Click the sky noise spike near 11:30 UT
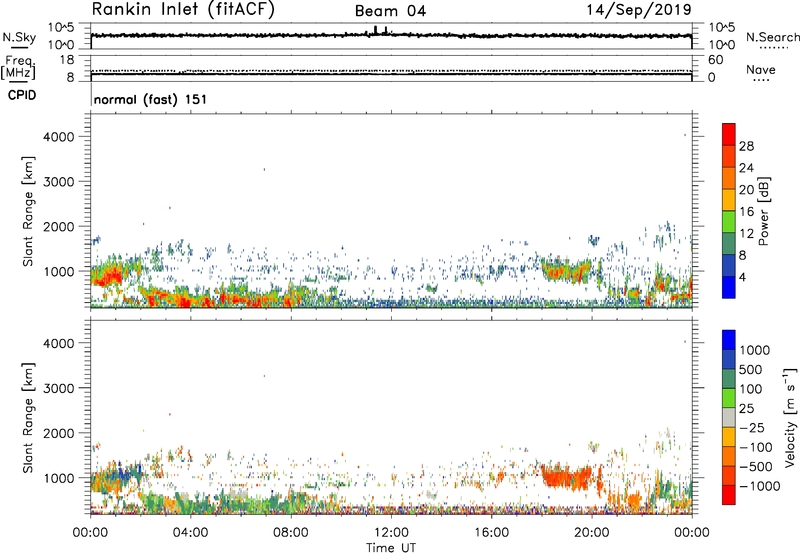 click(x=376, y=30)
